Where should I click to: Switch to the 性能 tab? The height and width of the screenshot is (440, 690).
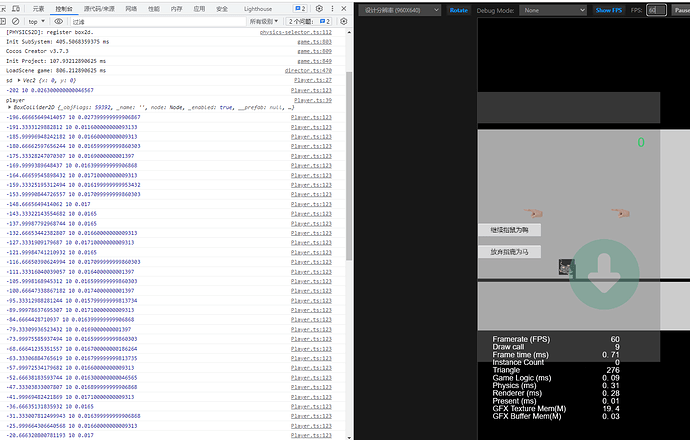click(x=154, y=9)
